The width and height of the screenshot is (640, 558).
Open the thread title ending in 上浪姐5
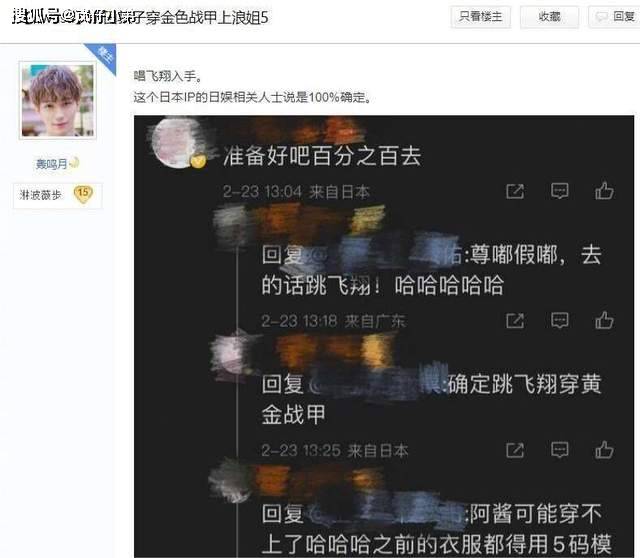click(x=140, y=18)
